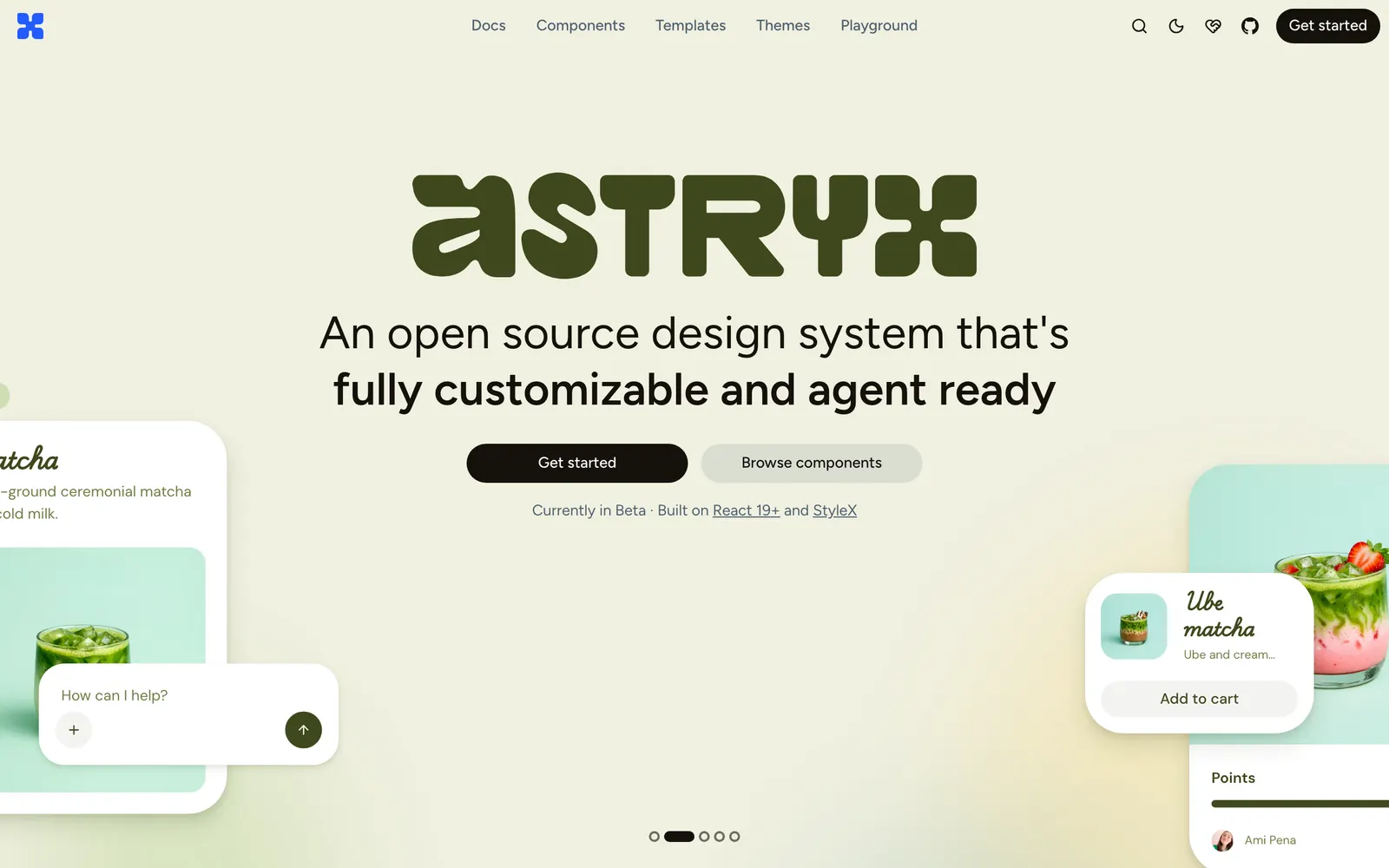The image size is (1389, 868).
Task: Follow the React 19+ link
Action: 746,510
